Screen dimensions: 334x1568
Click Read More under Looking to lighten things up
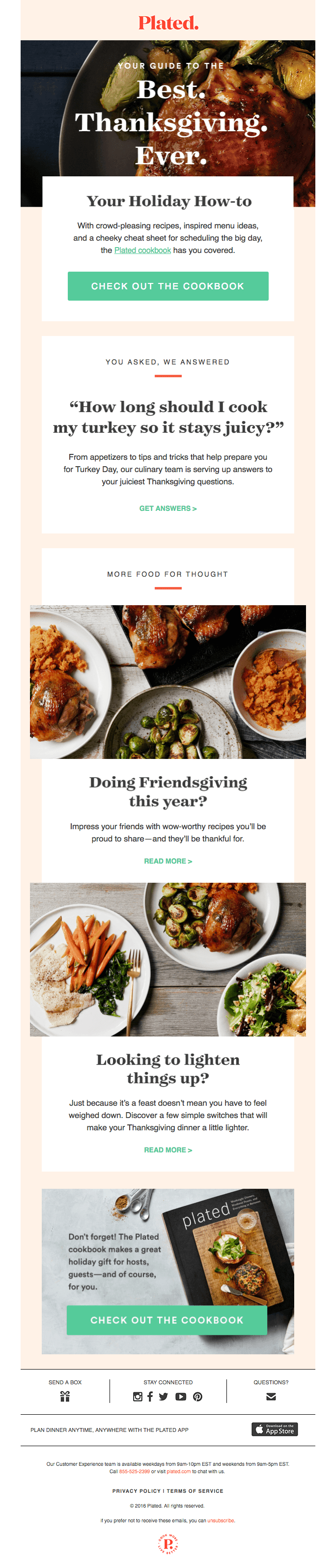pos(168,1150)
